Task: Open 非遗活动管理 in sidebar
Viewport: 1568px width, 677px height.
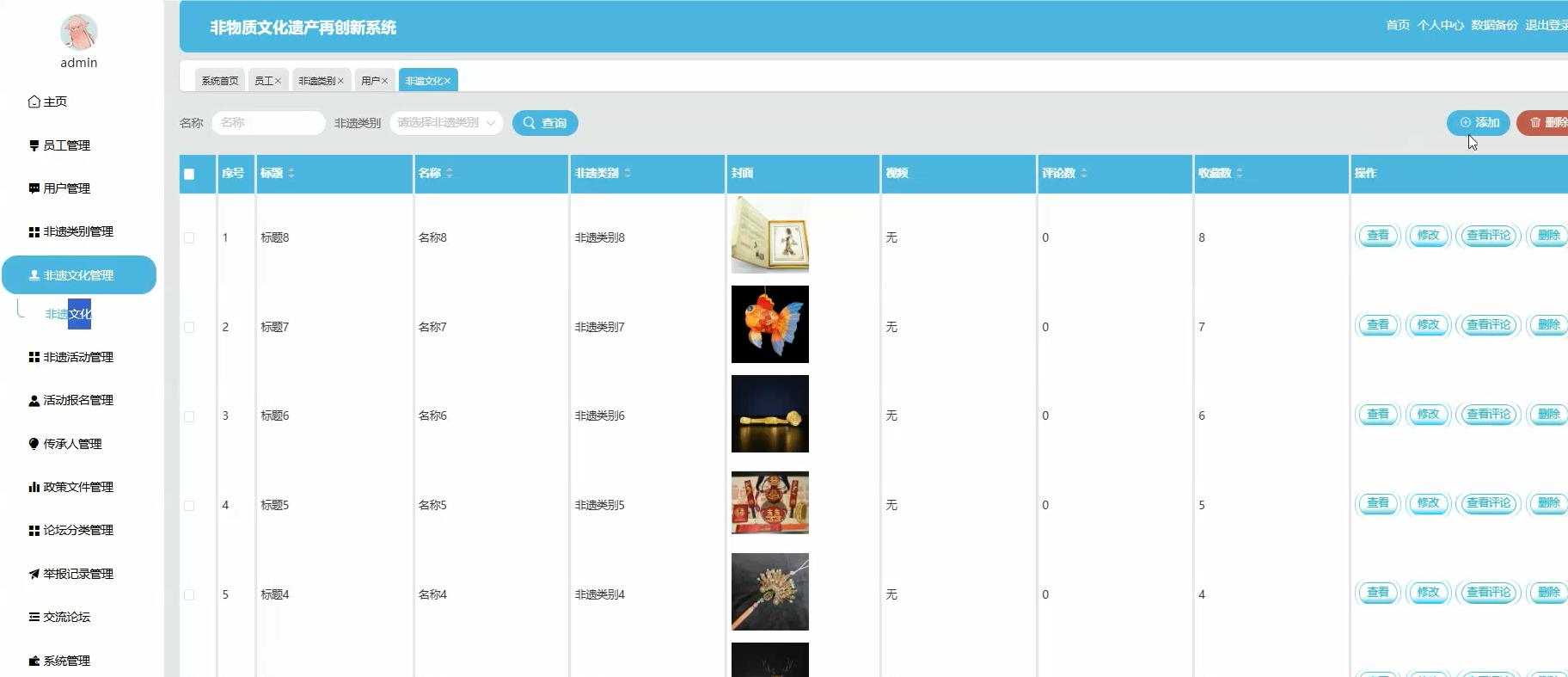Action: click(70, 357)
